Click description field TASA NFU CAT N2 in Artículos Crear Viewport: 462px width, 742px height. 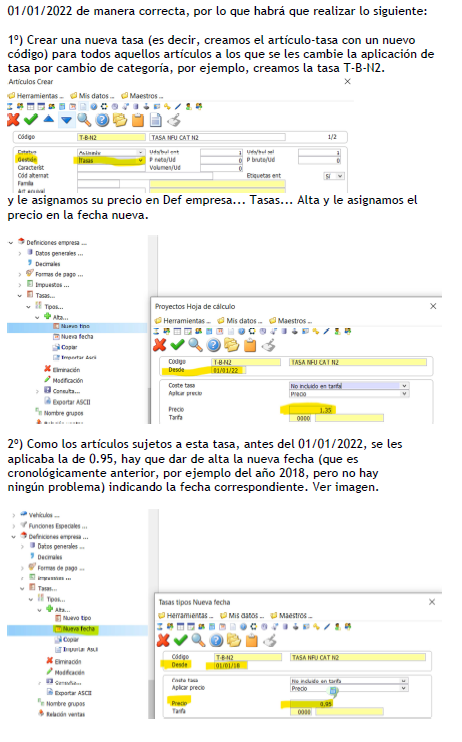point(218,137)
